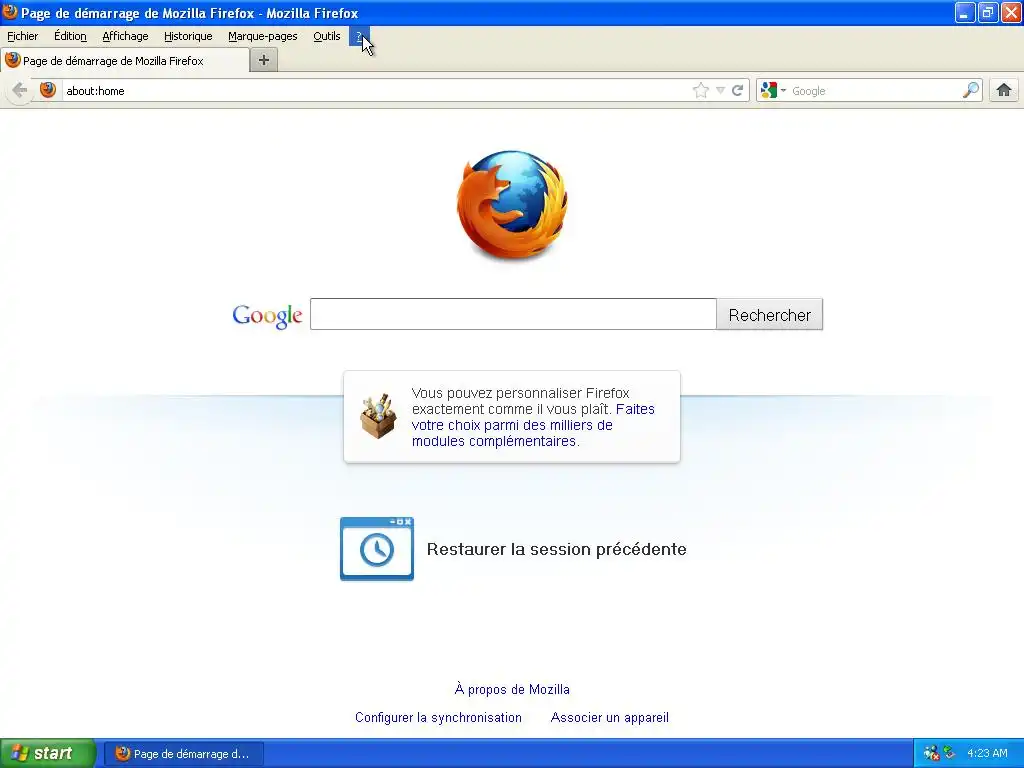Click the network tray icon with red X
The image size is (1024, 768).
(931, 753)
